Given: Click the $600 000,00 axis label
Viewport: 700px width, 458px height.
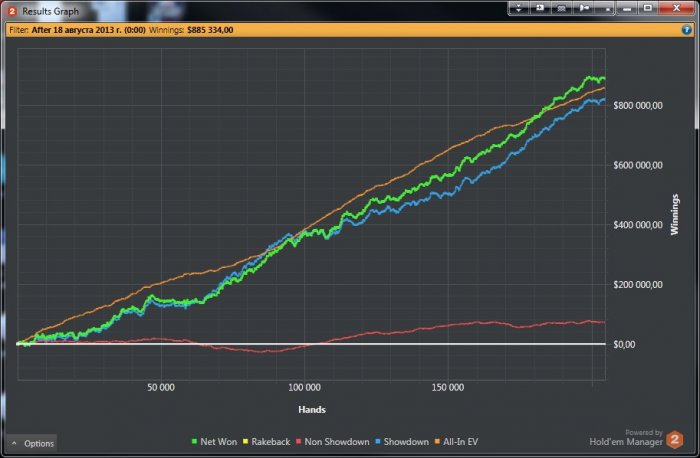Looking at the screenshot, I should click(638, 165).
